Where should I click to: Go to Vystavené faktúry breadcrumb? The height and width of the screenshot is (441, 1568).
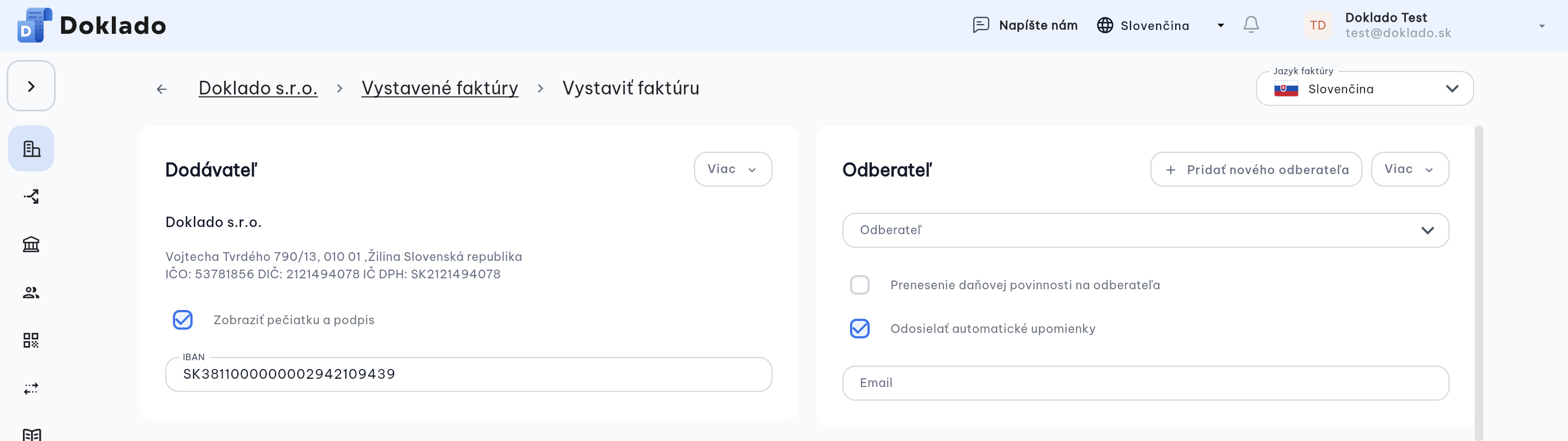click(x=440, y=88)
